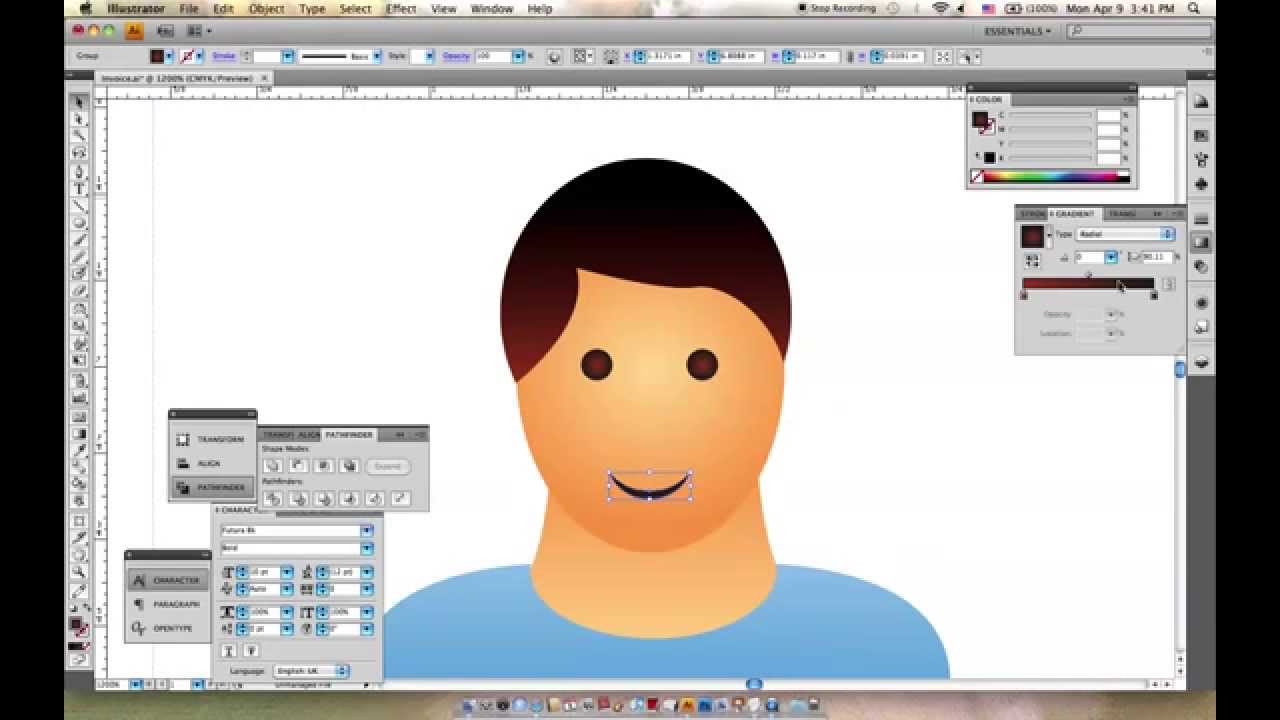Select right gradient color stop
Screen dimensions: 1280x720
click(x=1154, y=295)
